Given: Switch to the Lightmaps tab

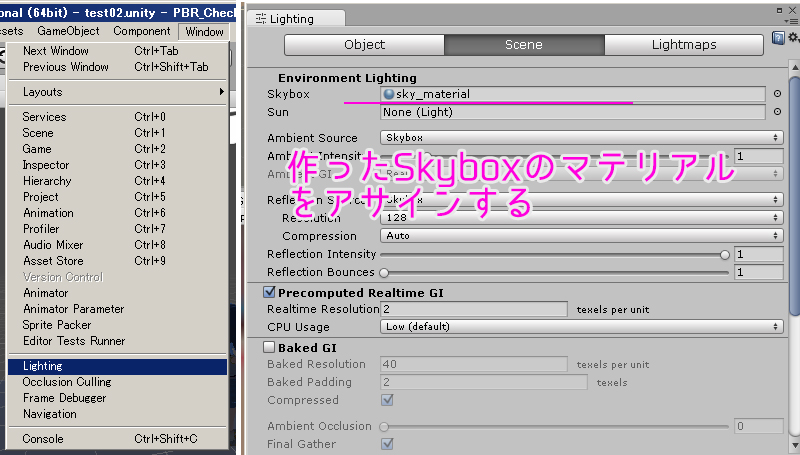Looking at the screenshot, I should pyautogui.click(x=684, y=45).
